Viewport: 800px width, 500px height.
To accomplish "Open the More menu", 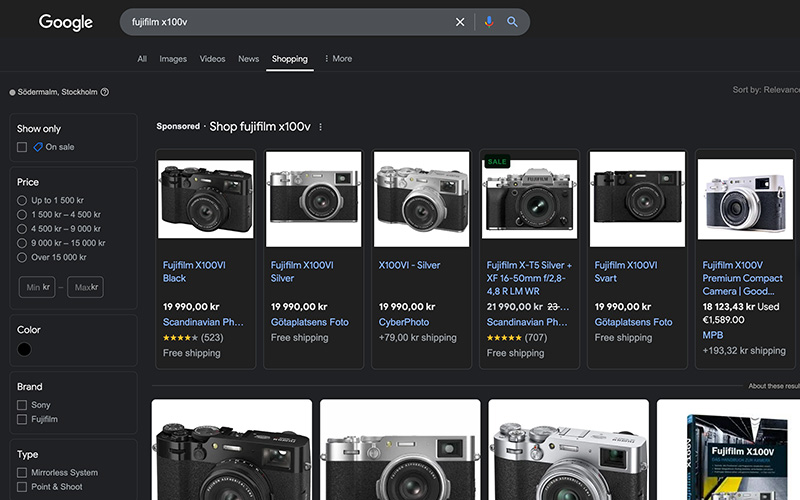I will (x=338, y=59).
